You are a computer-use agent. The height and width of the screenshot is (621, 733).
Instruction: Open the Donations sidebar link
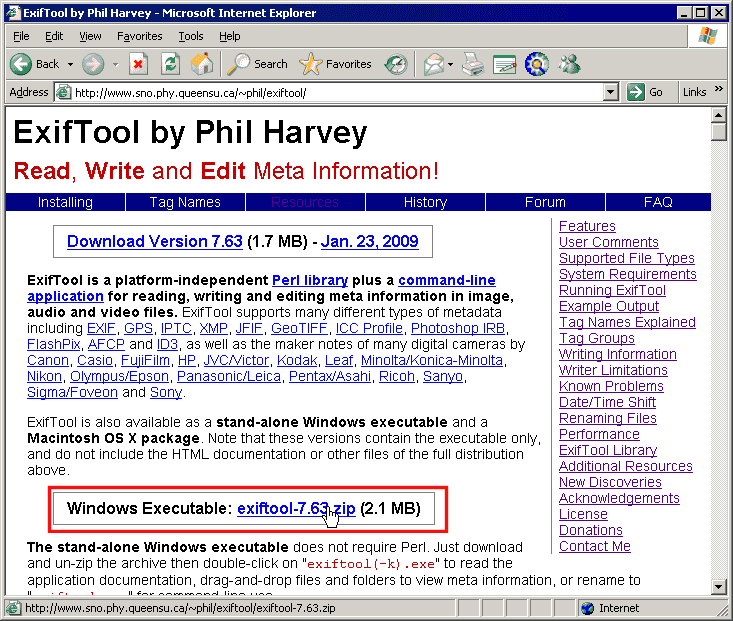click(591, 530)
